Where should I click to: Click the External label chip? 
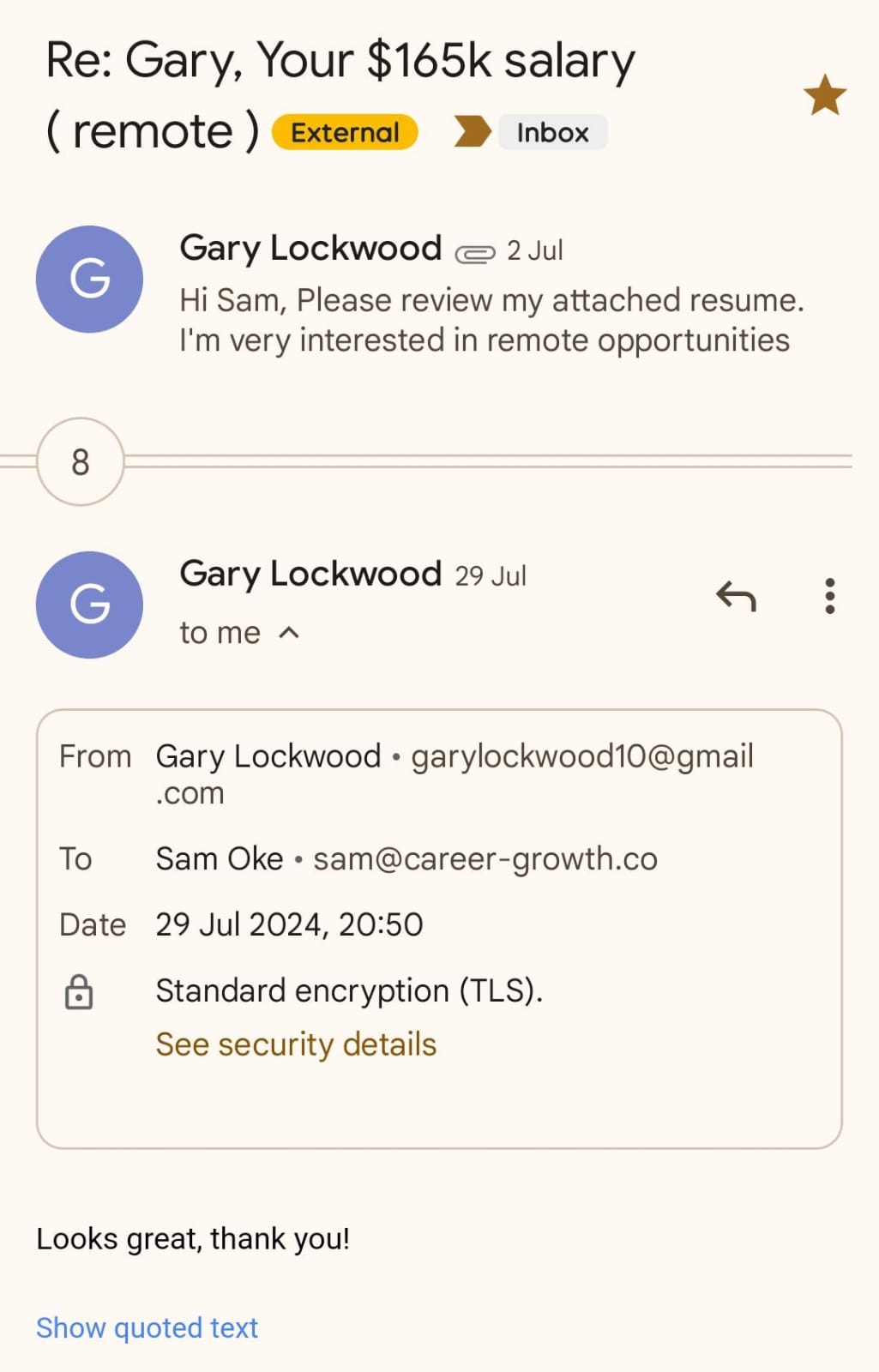click(345, 133)
